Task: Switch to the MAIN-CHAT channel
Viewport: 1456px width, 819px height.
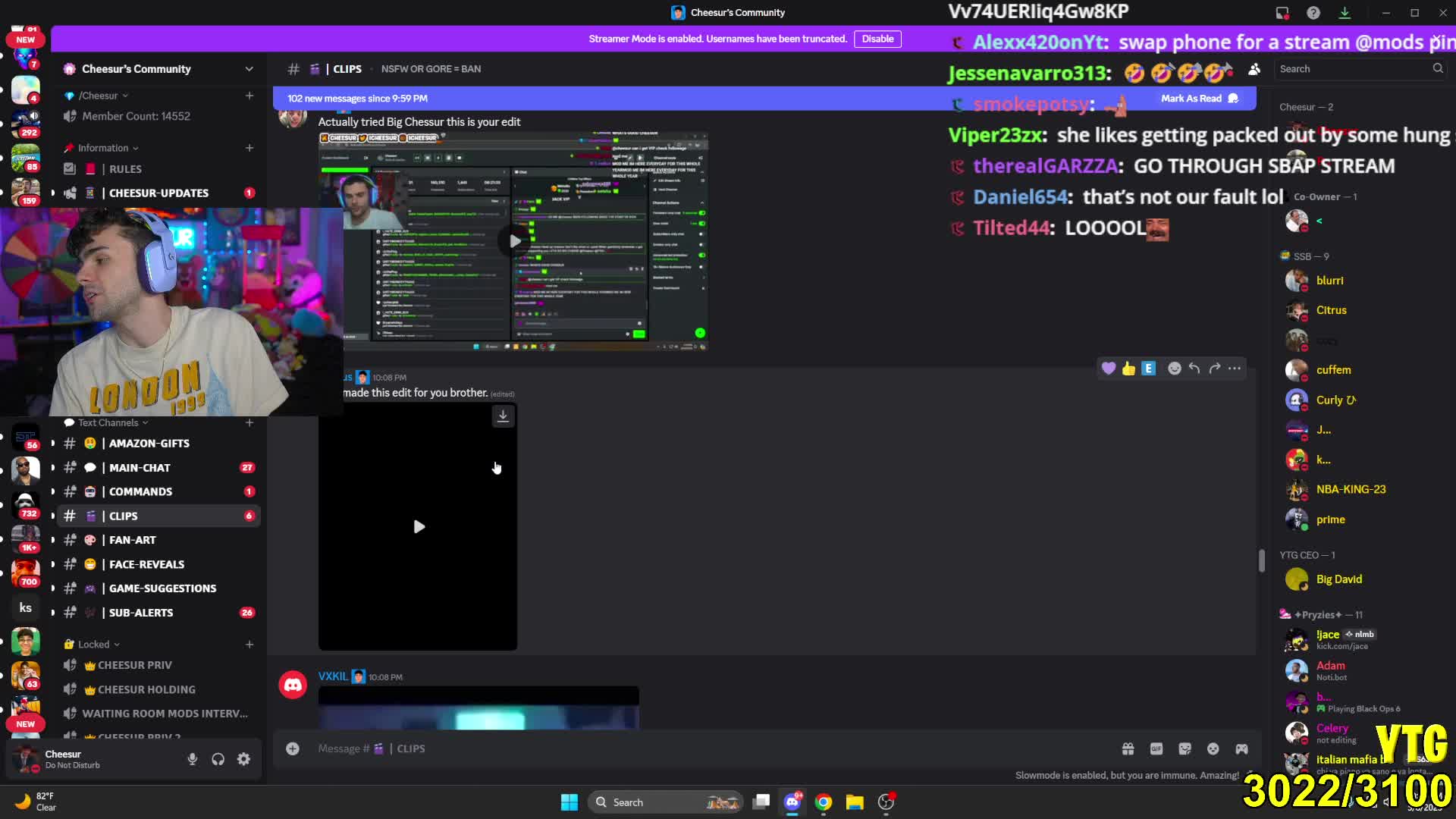Action: click(159, 468)
